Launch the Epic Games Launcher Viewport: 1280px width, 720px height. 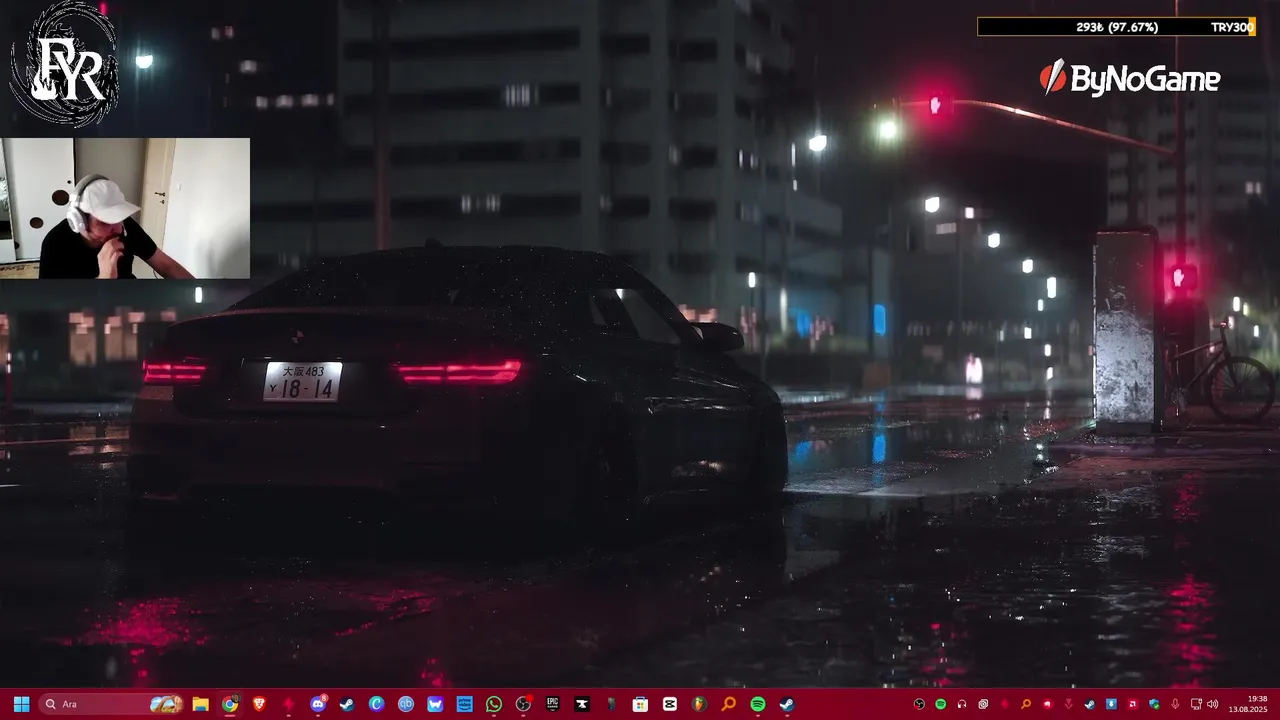552,704
